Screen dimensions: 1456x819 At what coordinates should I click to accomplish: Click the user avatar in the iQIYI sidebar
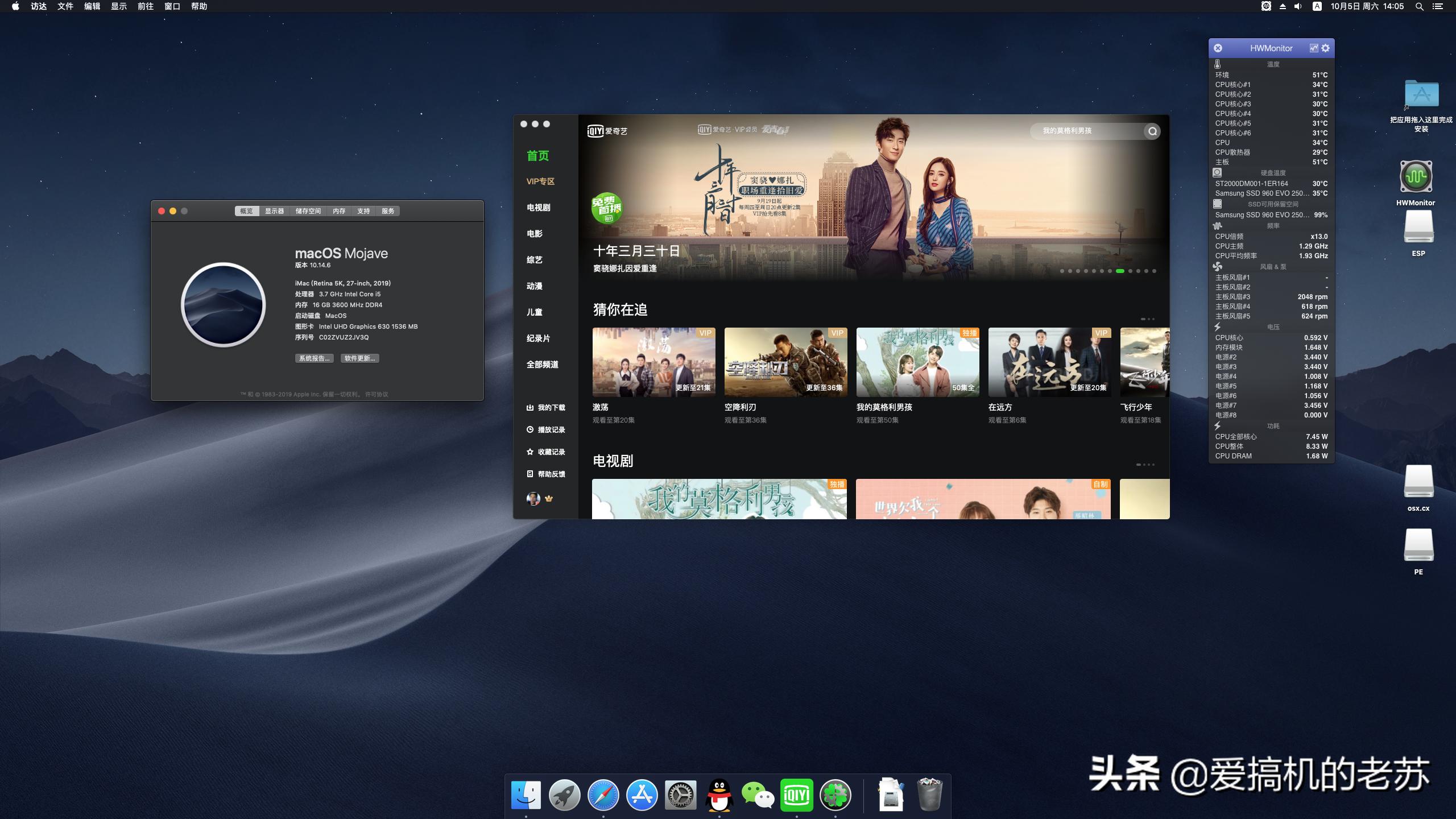(533, 499)
